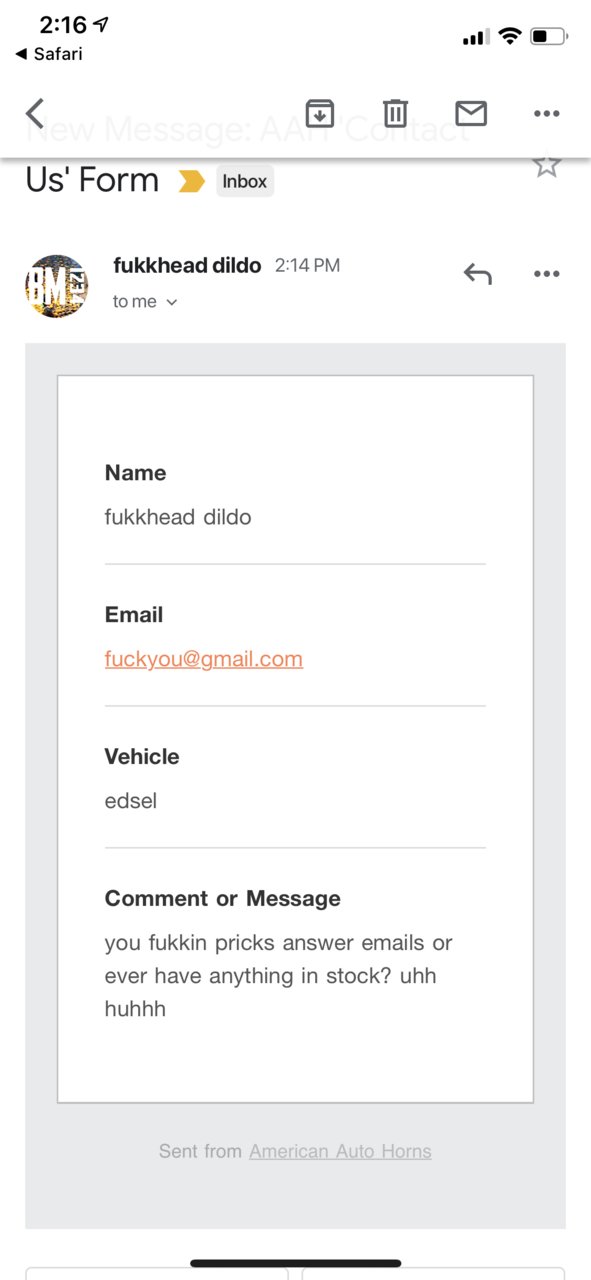Image resolution: width=591 pixels, height=1280 pixels.
Task: Expand recipient details next to 'to me'
Action: point(171,302)
